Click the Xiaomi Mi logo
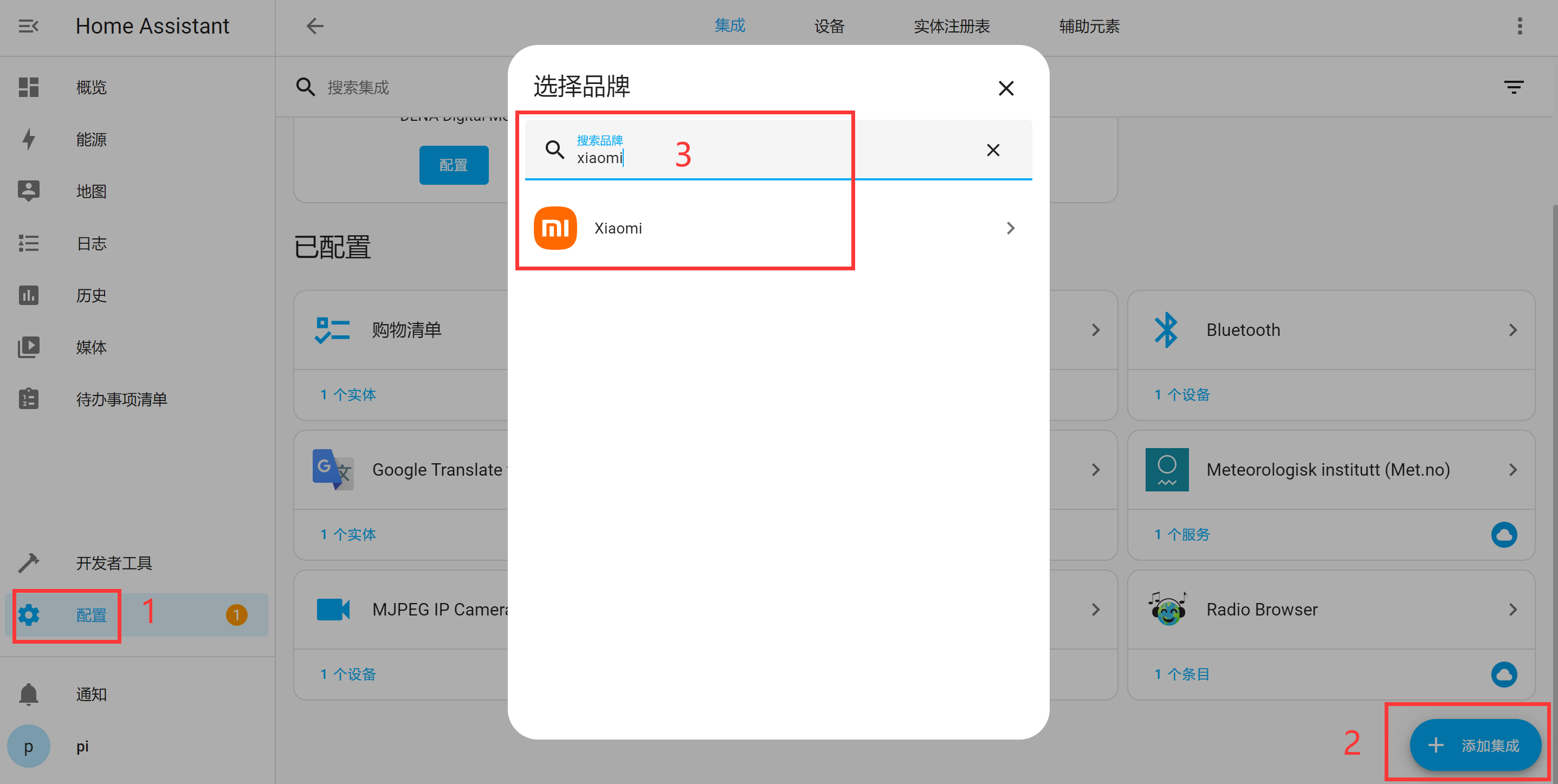 [555, 228]
